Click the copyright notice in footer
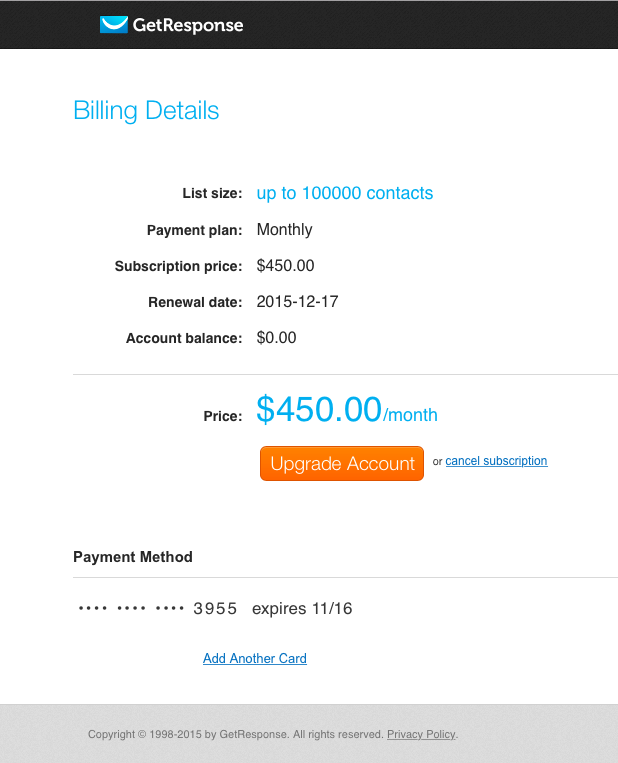 [x=235, y=734]
